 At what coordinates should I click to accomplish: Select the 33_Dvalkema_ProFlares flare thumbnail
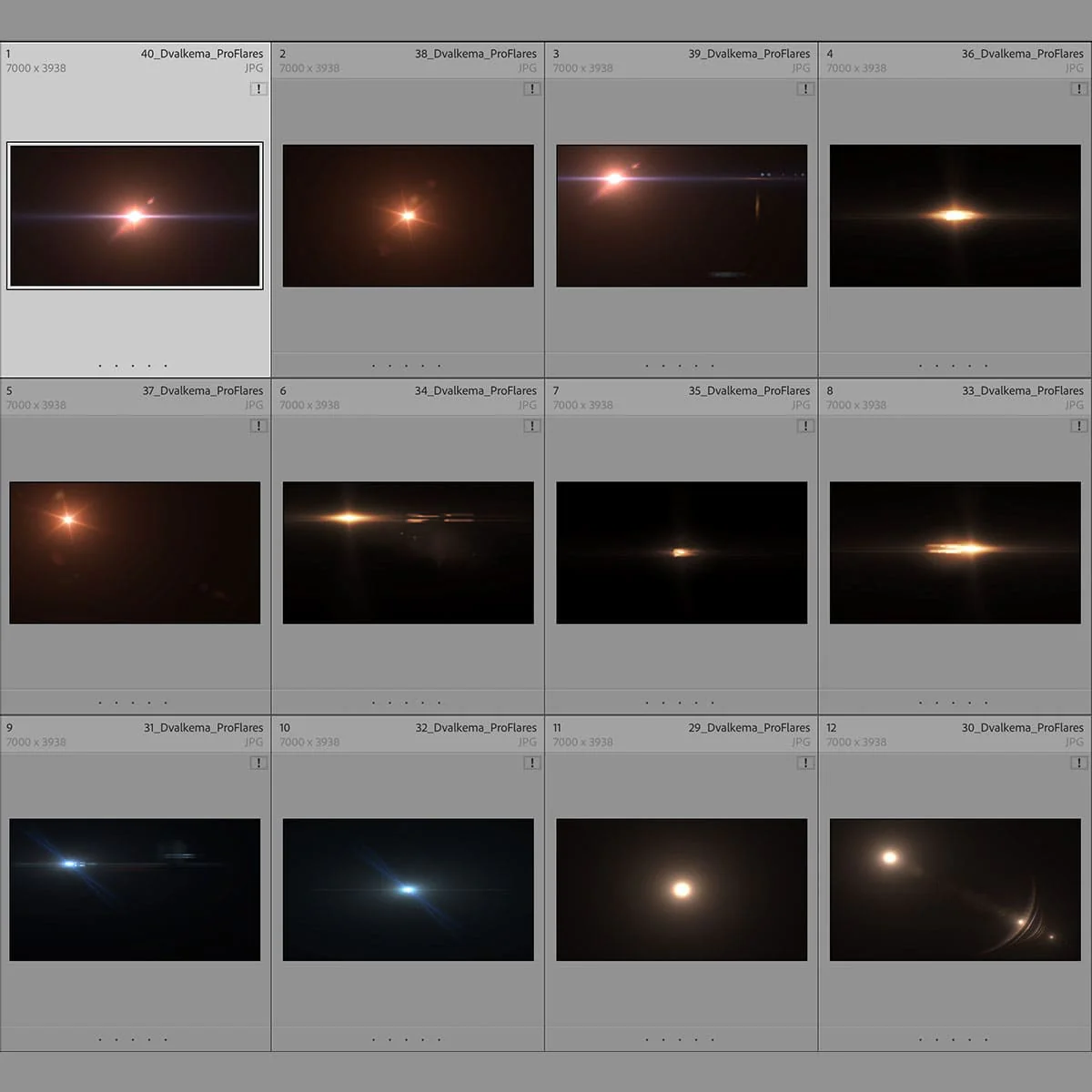click(x=955, y=552)
